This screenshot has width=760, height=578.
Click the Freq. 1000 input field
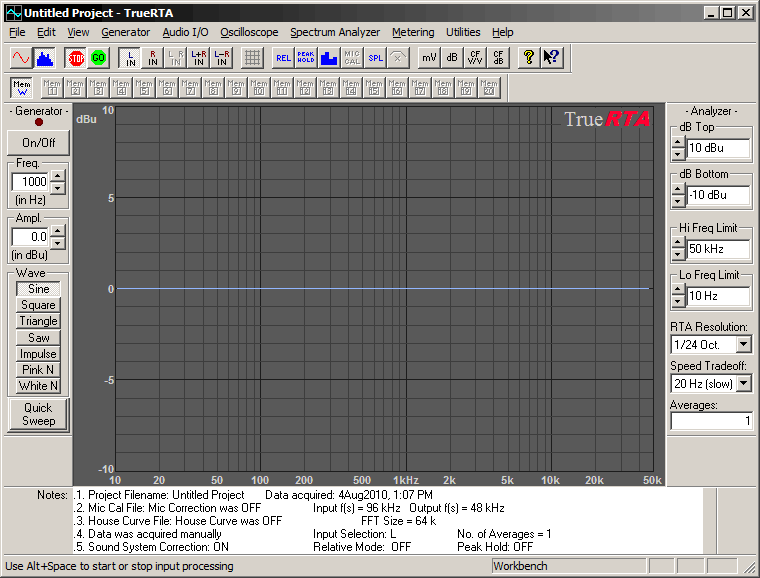pos(31,182)
